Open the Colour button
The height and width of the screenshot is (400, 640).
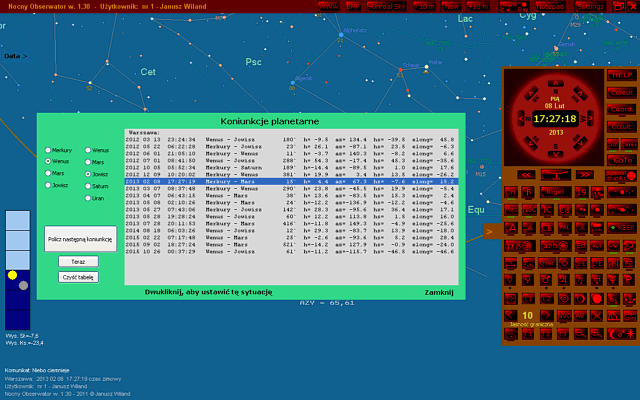pyautogui.click(x=622, y=93)
